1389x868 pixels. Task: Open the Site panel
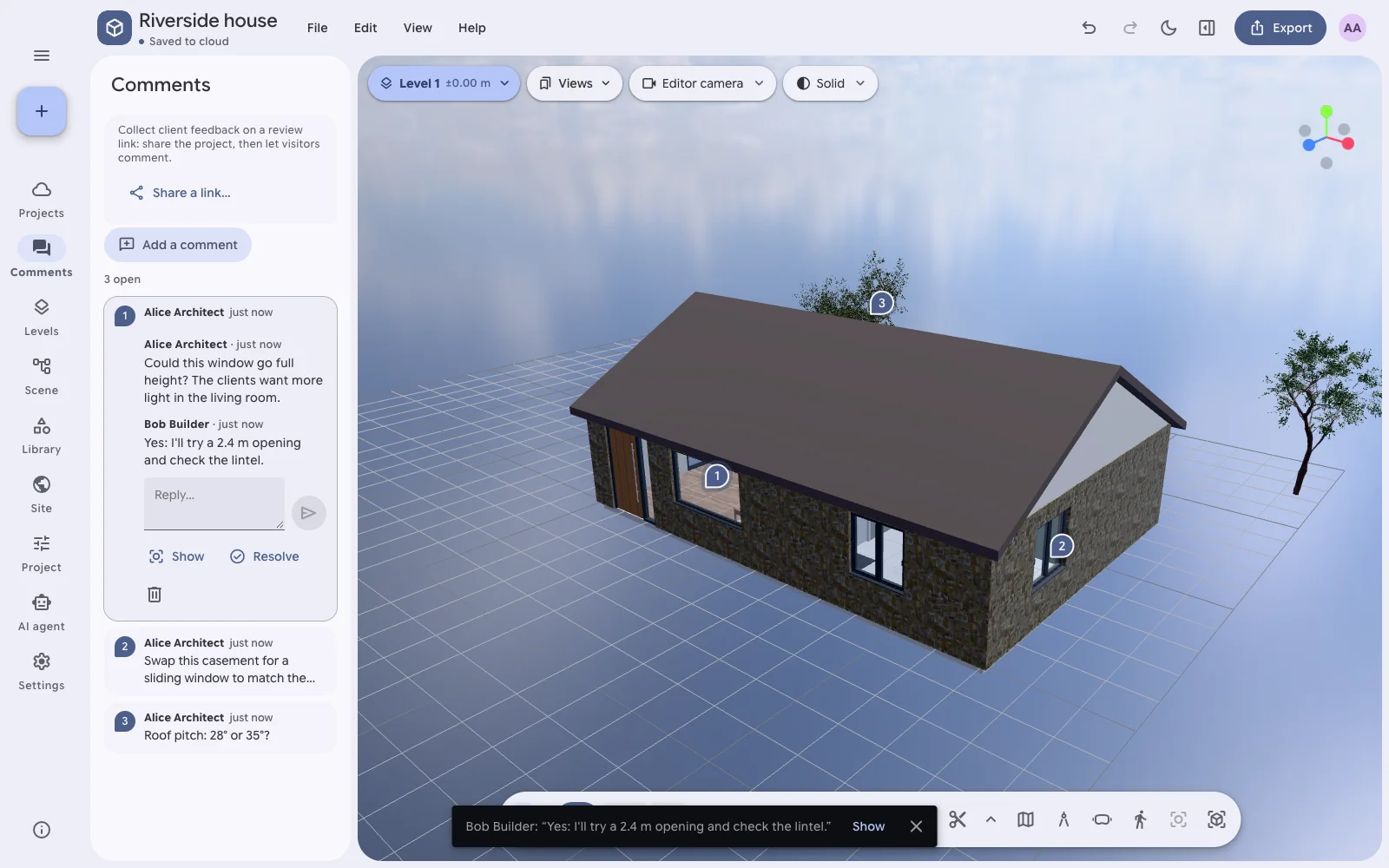click(x=42, y=495)
